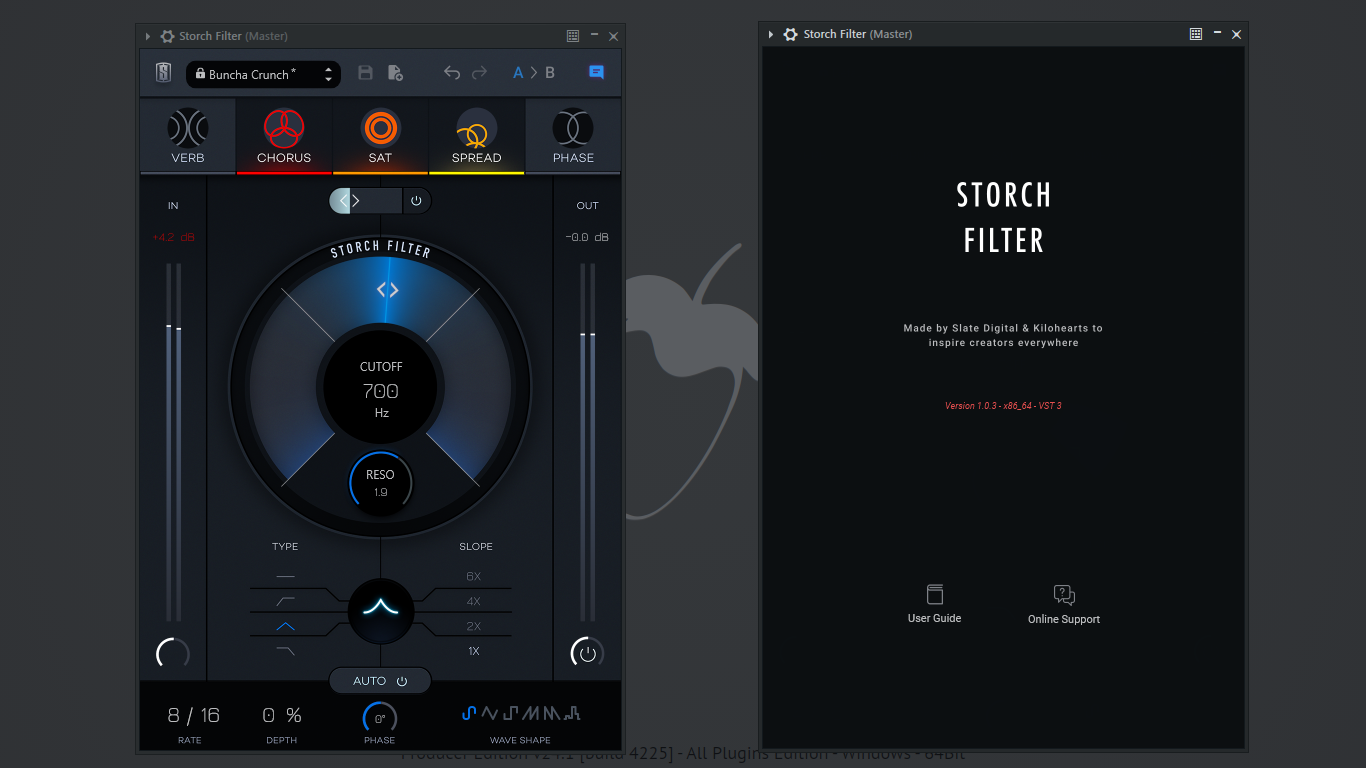The height and width of the screenshot is (768, 1366).
Task: Click the RESO resonance knob
Action: tap(381, 482)
